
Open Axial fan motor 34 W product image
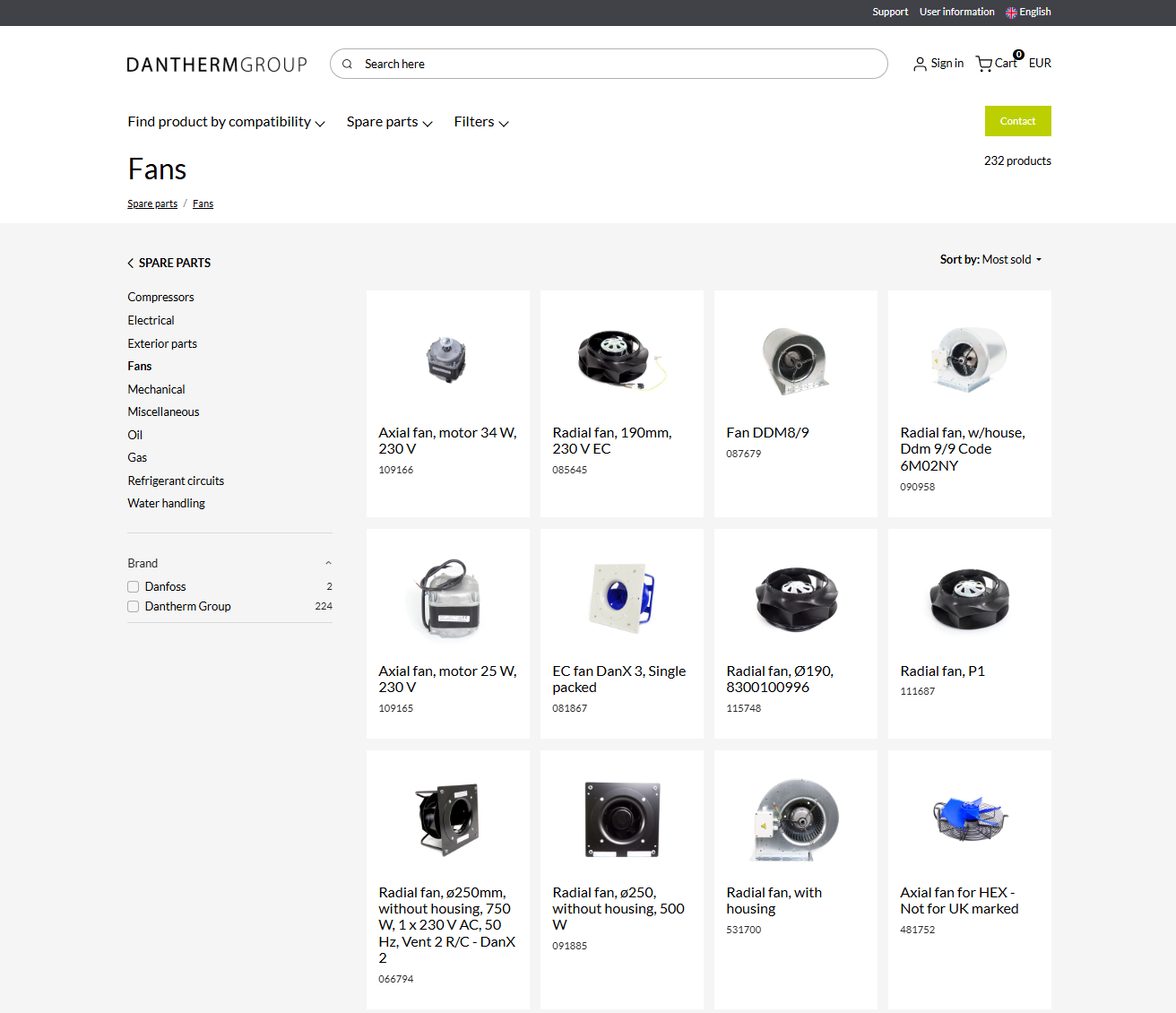(x=447, y=359)
